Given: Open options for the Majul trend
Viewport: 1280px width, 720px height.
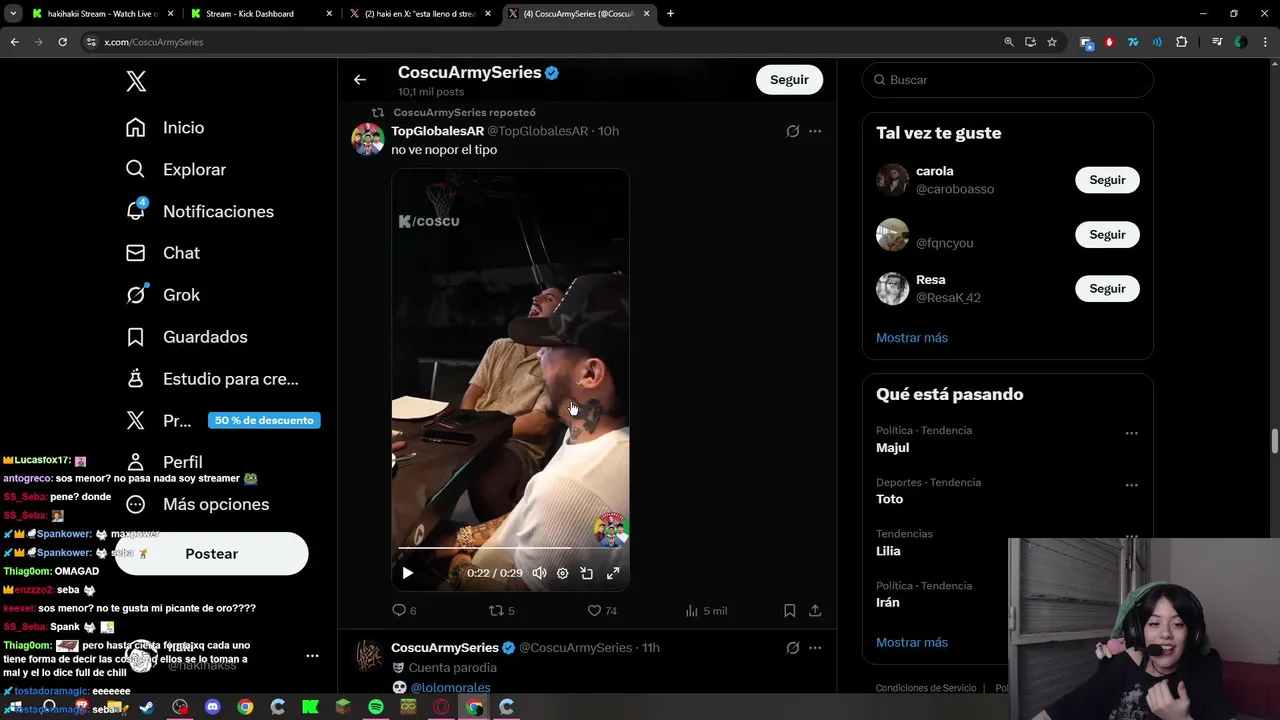Looking at the screenshot, I should (1131, 433).
